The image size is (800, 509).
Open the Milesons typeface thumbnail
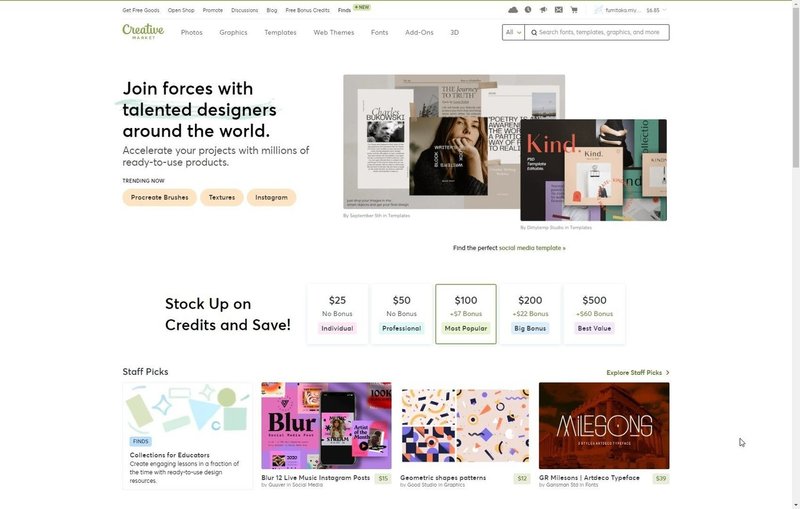click(x=604, y=425)
